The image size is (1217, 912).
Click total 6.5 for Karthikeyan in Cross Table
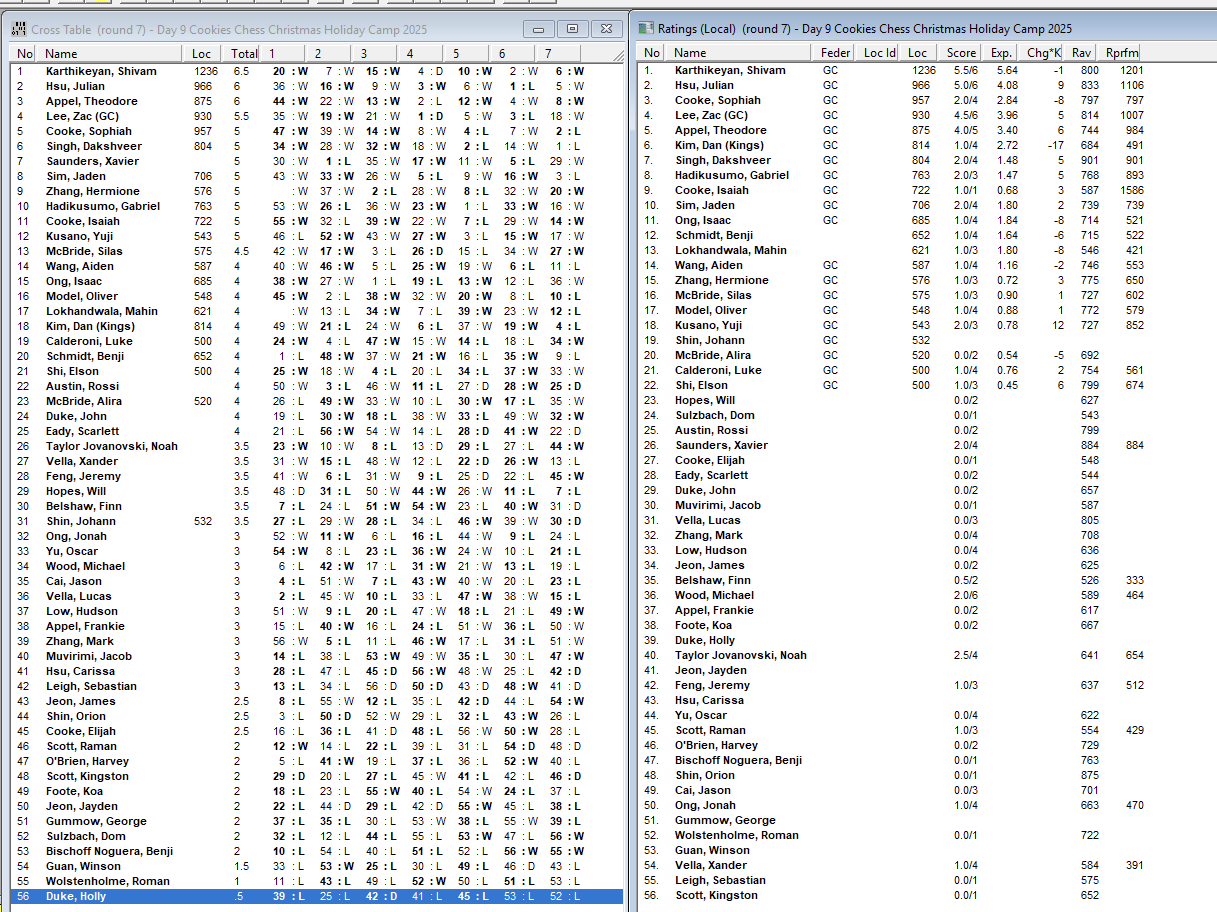tap(241, 71)
